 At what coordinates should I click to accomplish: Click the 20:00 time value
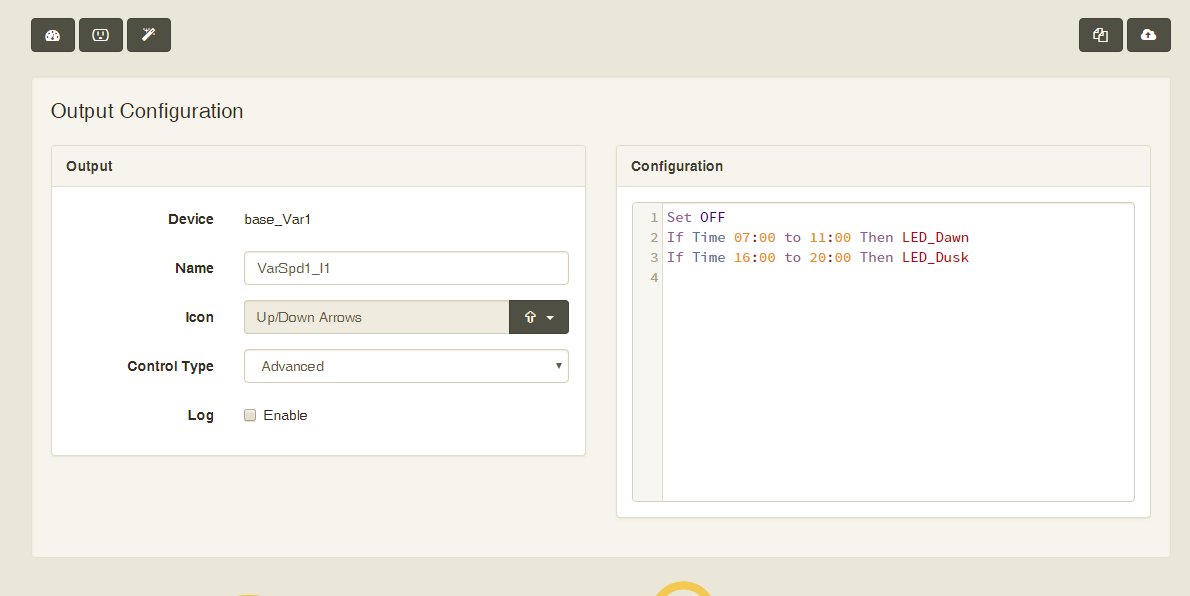pyautogui.click(x=830, y=257)
